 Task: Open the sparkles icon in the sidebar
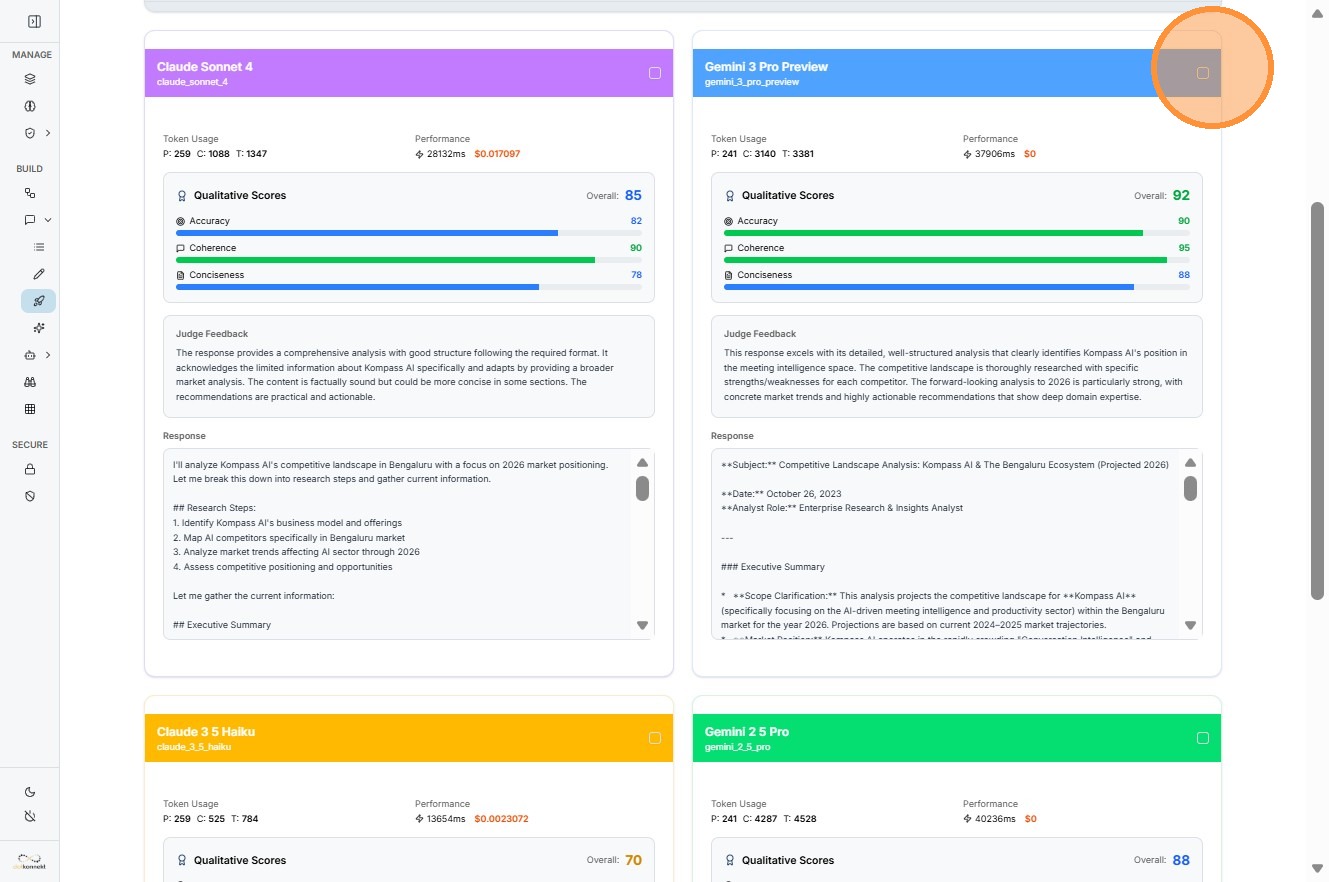[x=39, y=328]
